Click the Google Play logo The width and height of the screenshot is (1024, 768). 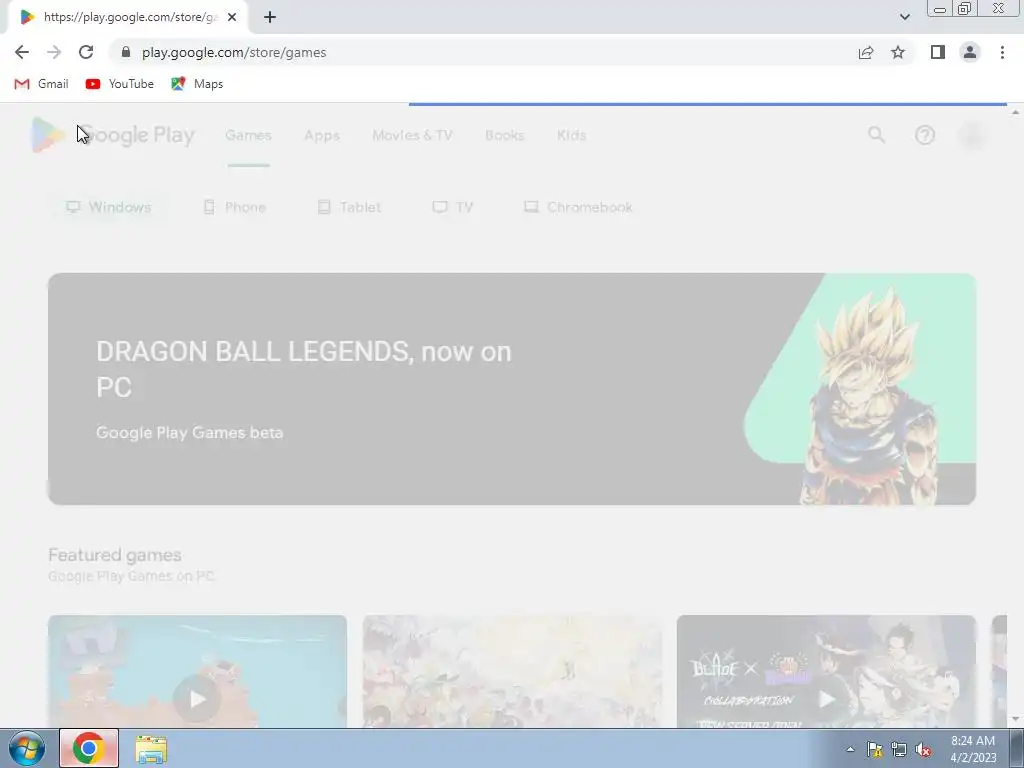(x=113, y=135)
